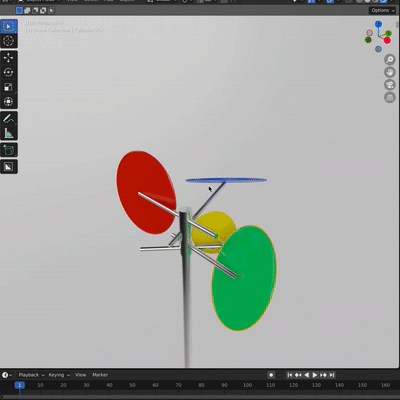
Task: Enable Set new selection mode icon
Action: click(x=19, y=10)
